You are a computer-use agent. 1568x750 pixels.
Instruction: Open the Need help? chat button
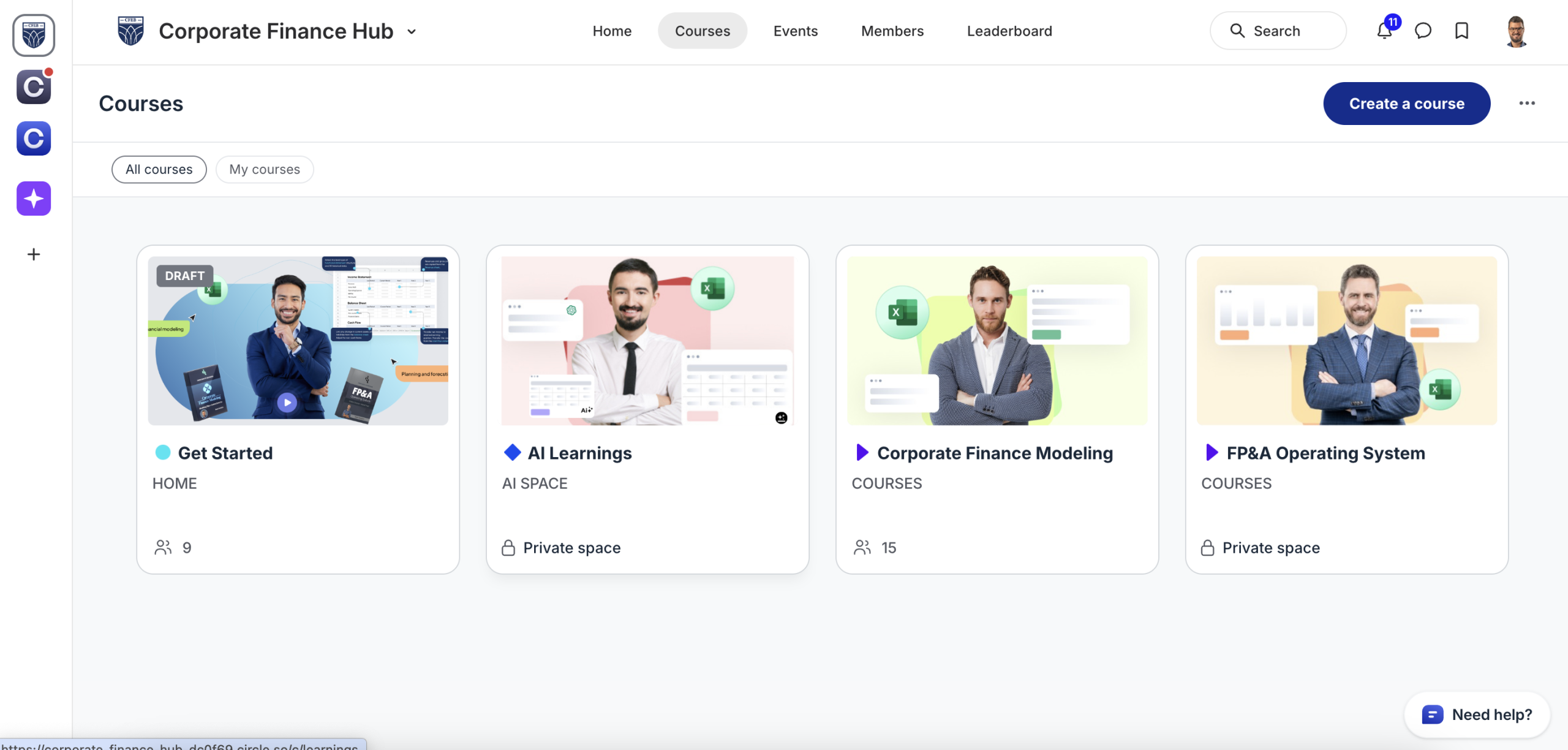pyautogui.click(x=1477, y=714)
